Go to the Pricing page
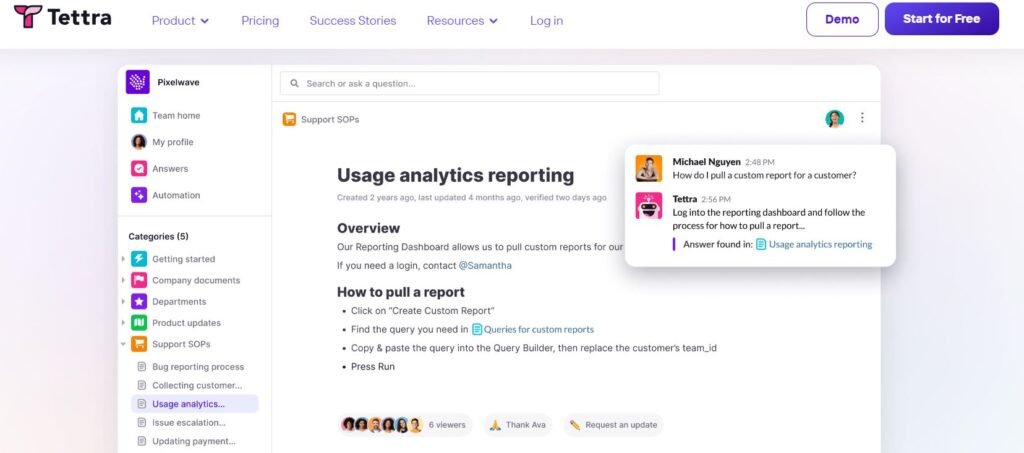The height and width of the screenshot is (453, 1024). click(260, 21)
